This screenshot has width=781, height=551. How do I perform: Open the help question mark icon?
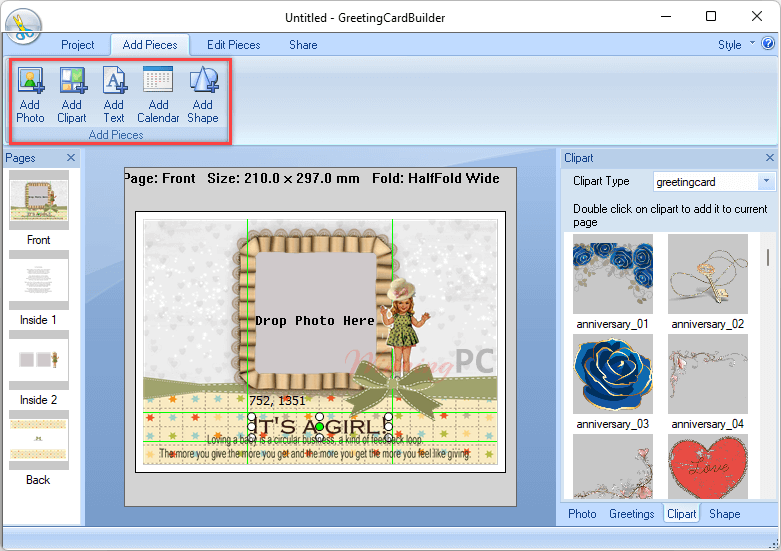point(768,44)
